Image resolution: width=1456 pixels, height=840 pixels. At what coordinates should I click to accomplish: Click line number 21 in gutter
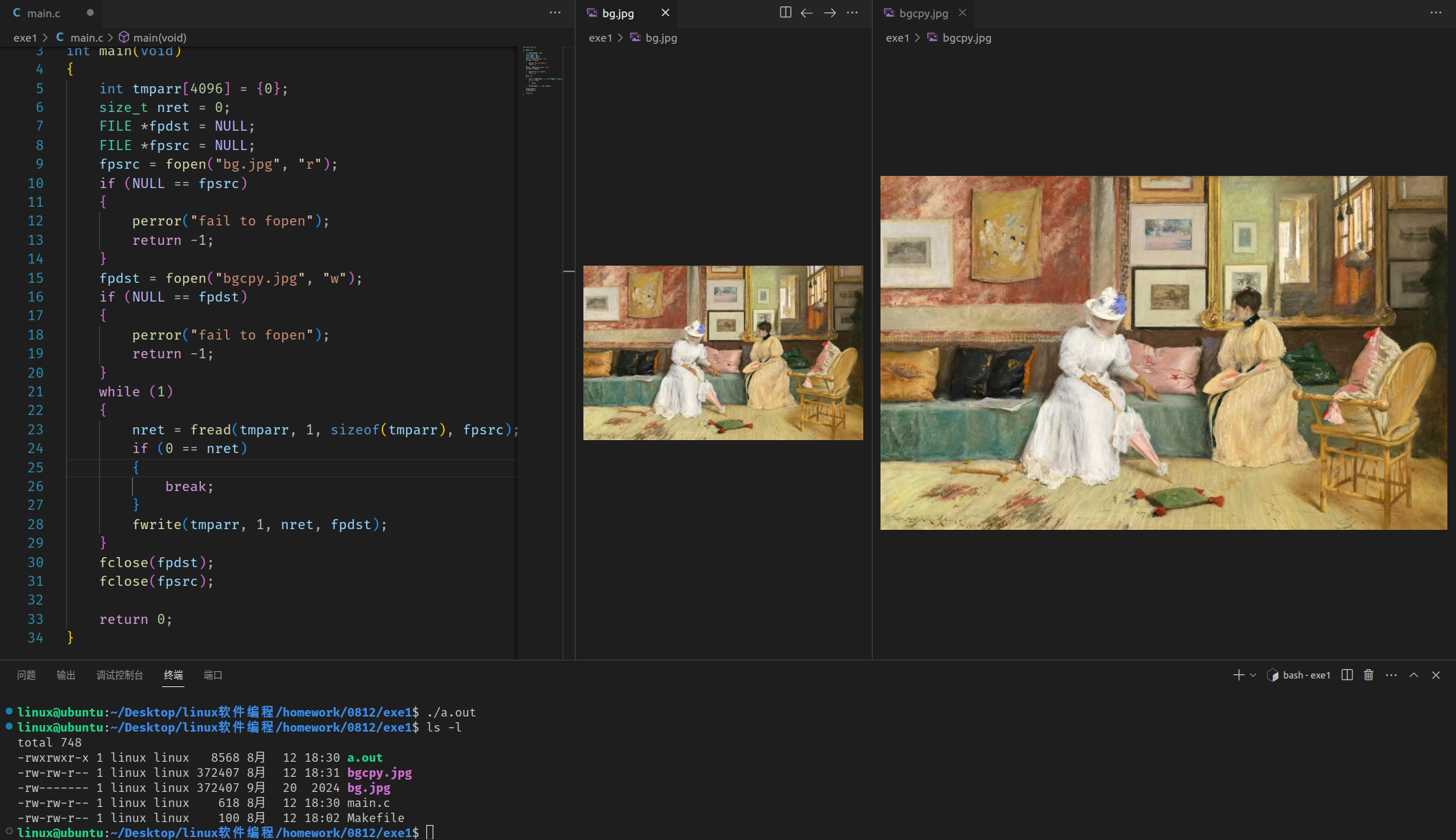tap(35, 391)
